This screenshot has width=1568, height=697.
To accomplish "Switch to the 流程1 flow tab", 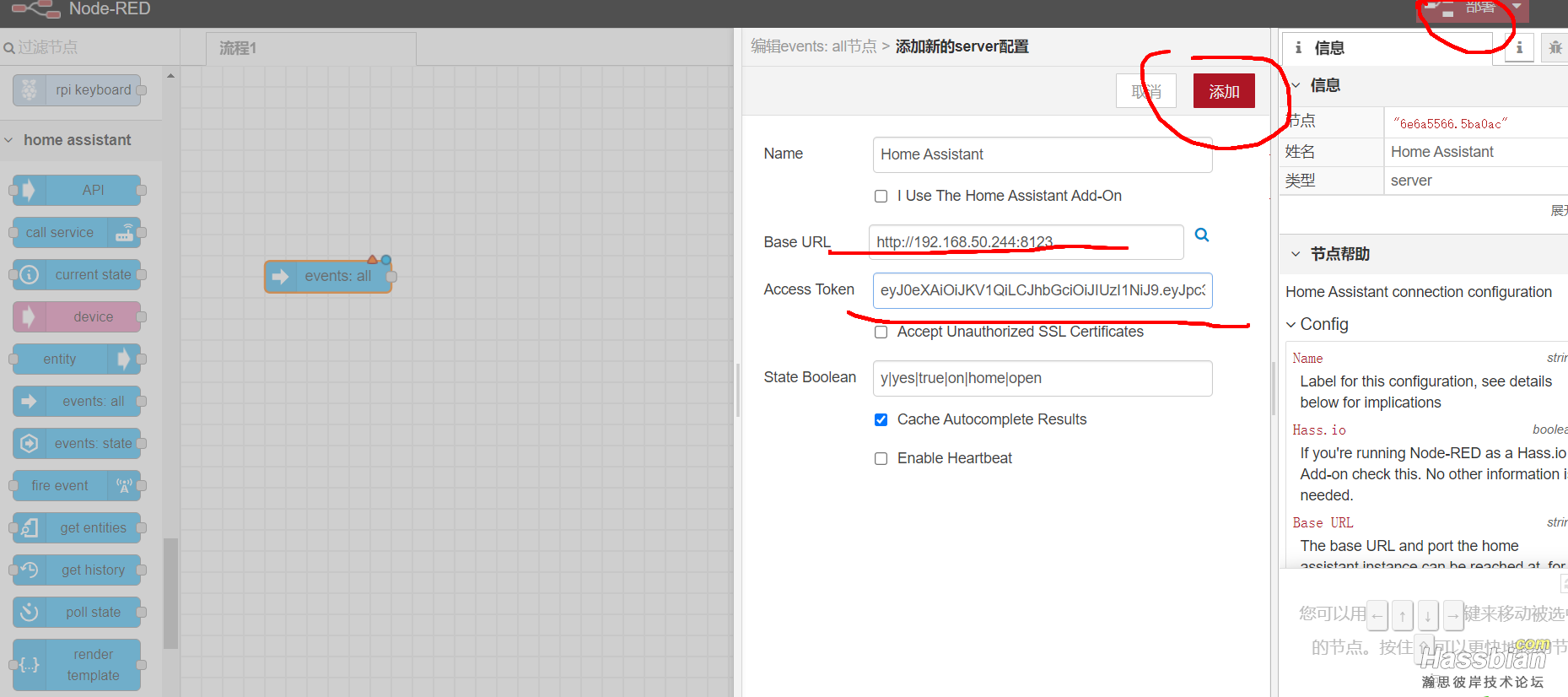I will coord(310,48).
